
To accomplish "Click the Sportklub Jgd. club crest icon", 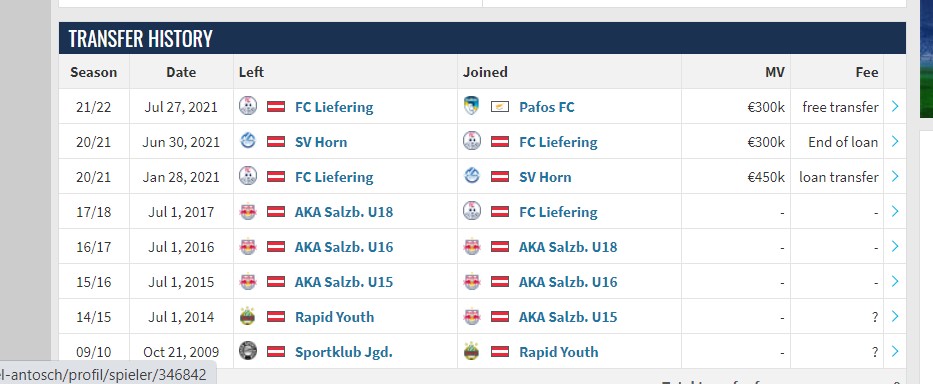I will point(248,352).
